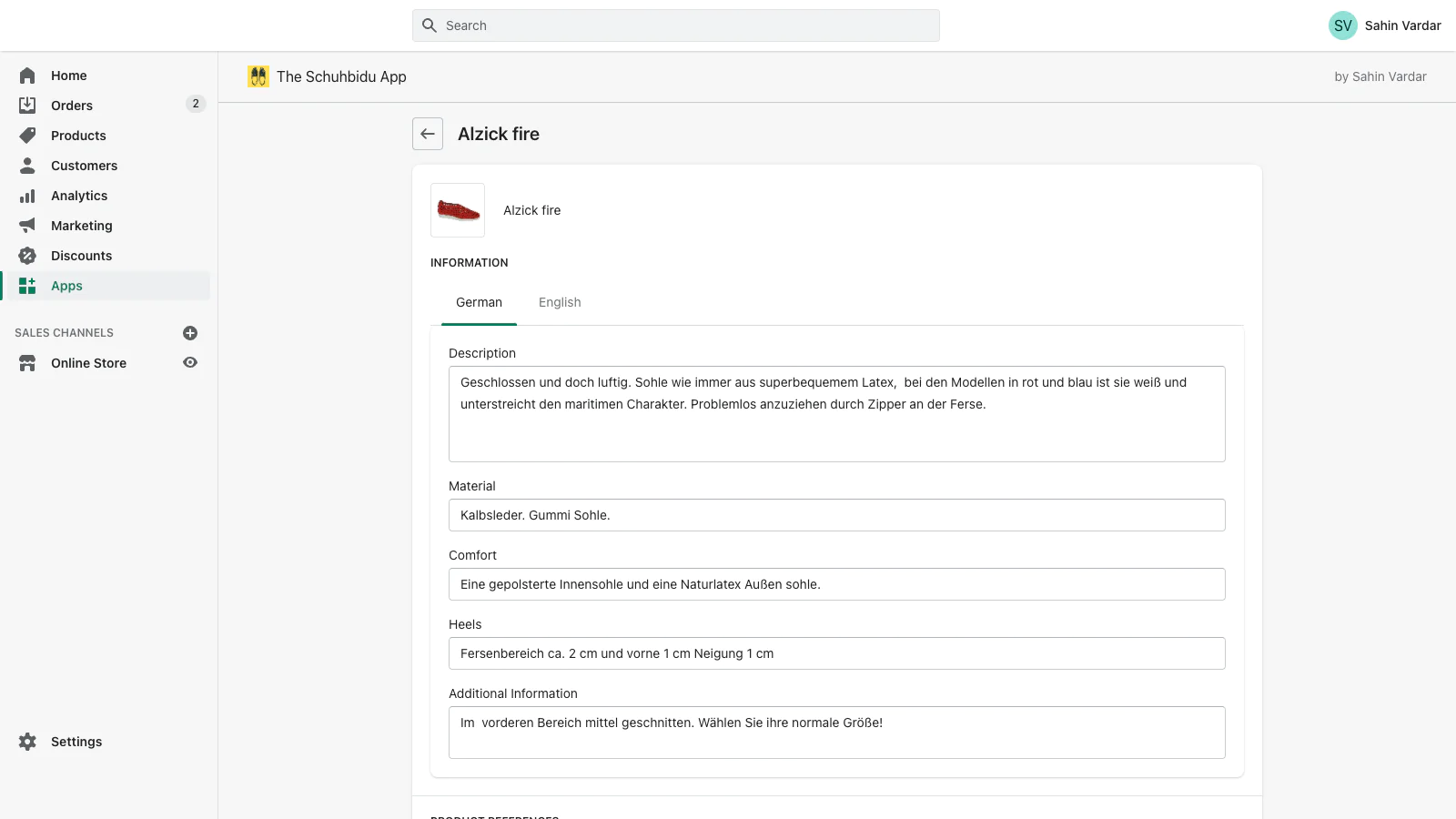Click the Apps grid icon
The width and height of the screenshot is (1456, 819).
point(27,286)
